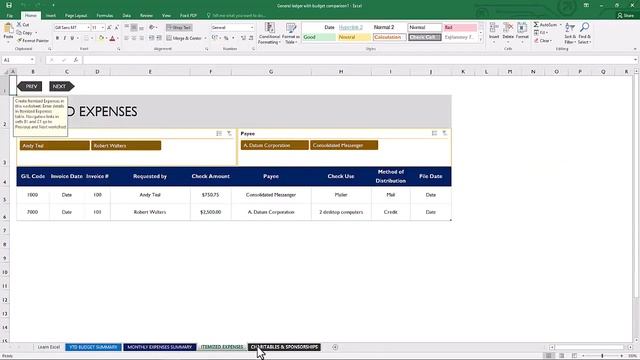The height and width of the screenshot is (360, 640).
Task: Switch to the Formulas tab
Action: pyautogui.click(x=105, y=16)
